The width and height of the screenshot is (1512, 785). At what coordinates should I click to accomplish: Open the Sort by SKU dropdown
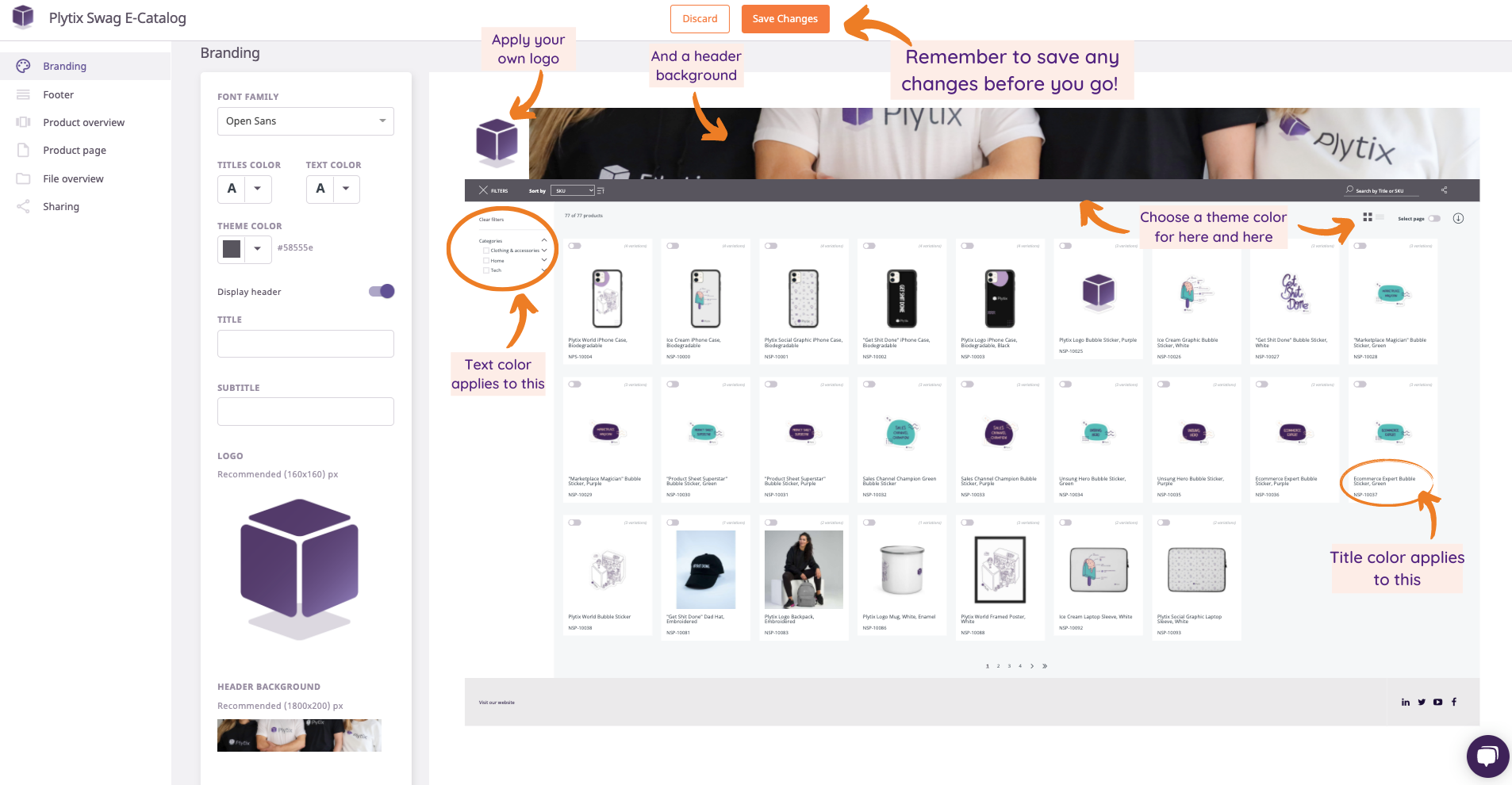[x=572, y=190]
